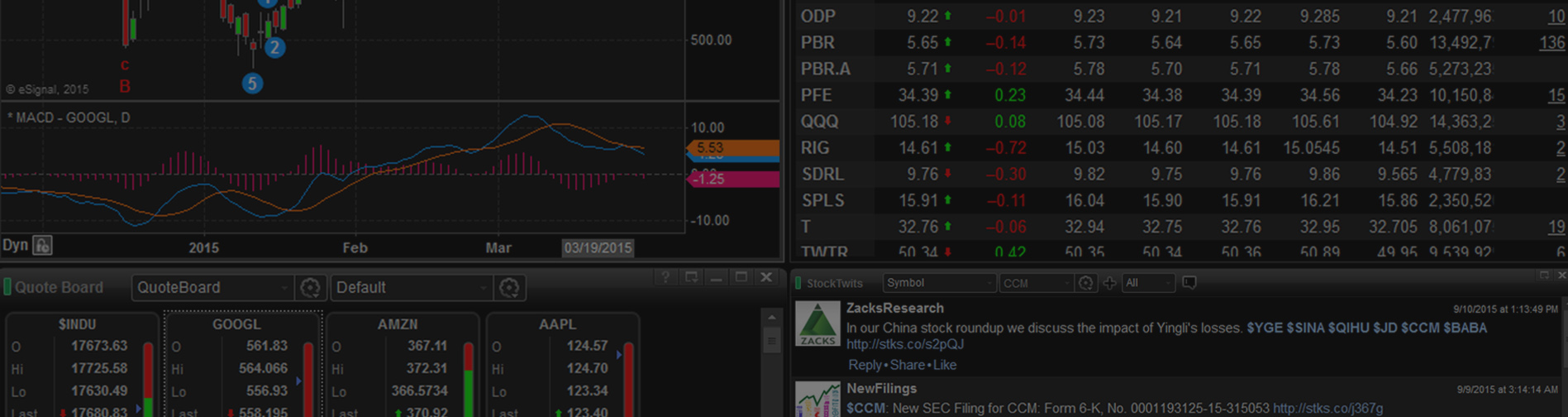Image resolution: width=1568 pixels, height=417 pixels.
Task: Click the $JD cashtag link
Action: 1385,328
